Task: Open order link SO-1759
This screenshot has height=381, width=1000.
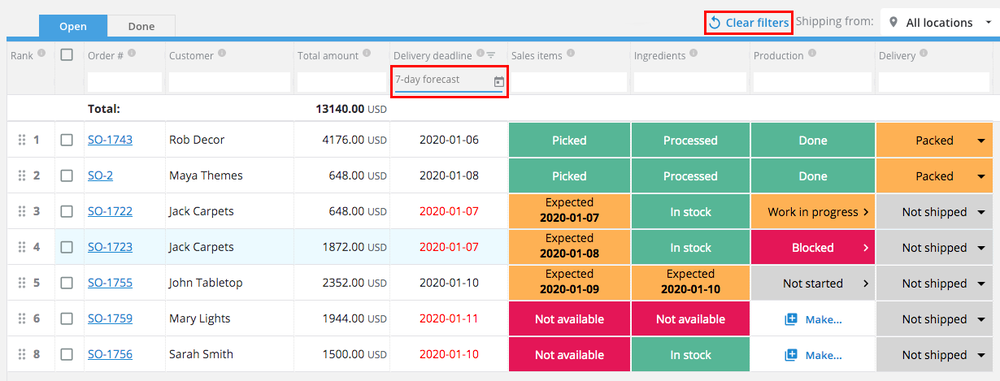Action: (110, 318)
